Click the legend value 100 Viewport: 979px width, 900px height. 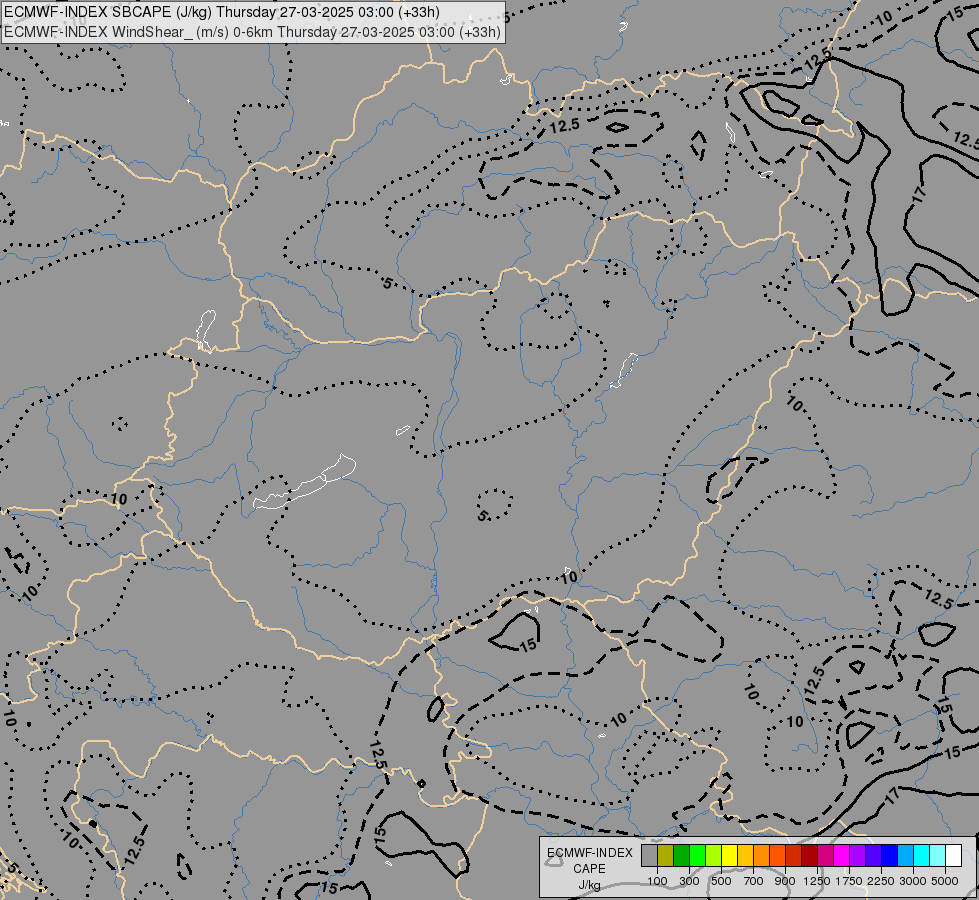coord(657,881)
